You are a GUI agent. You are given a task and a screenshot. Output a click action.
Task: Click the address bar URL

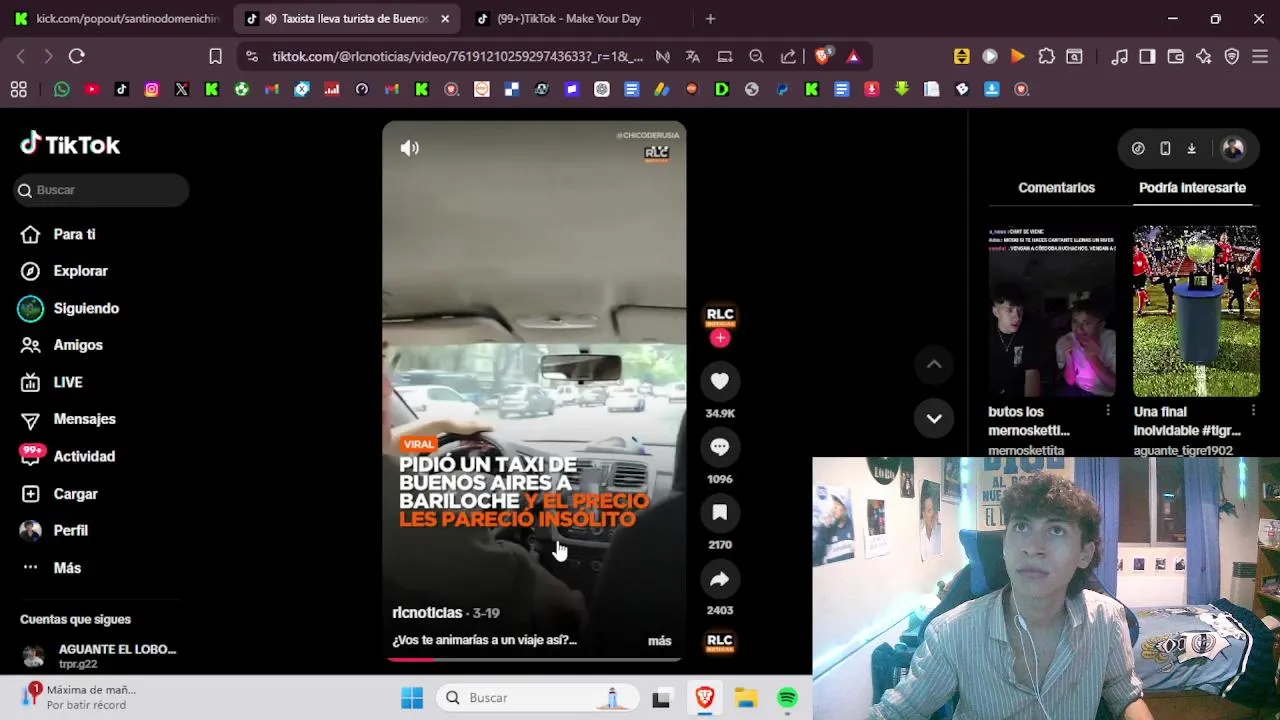[x=458, y=57]
